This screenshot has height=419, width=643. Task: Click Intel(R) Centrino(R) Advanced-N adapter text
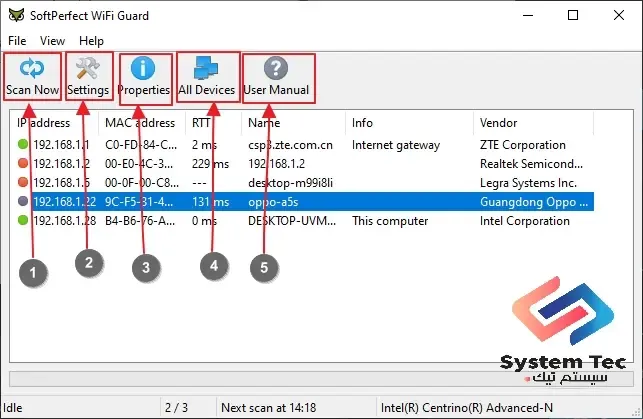pyautogui.click(x=467, y=408)
